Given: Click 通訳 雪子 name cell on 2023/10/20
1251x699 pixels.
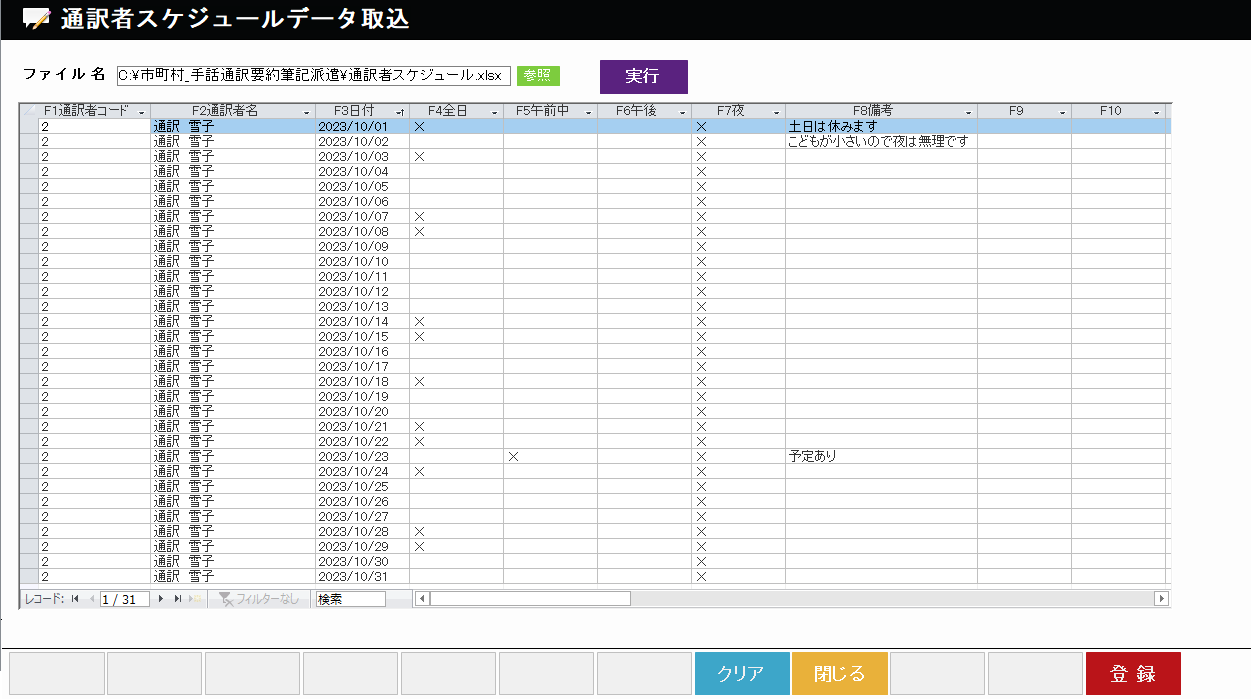Looking at the screenshot, I should click(233, 412).
